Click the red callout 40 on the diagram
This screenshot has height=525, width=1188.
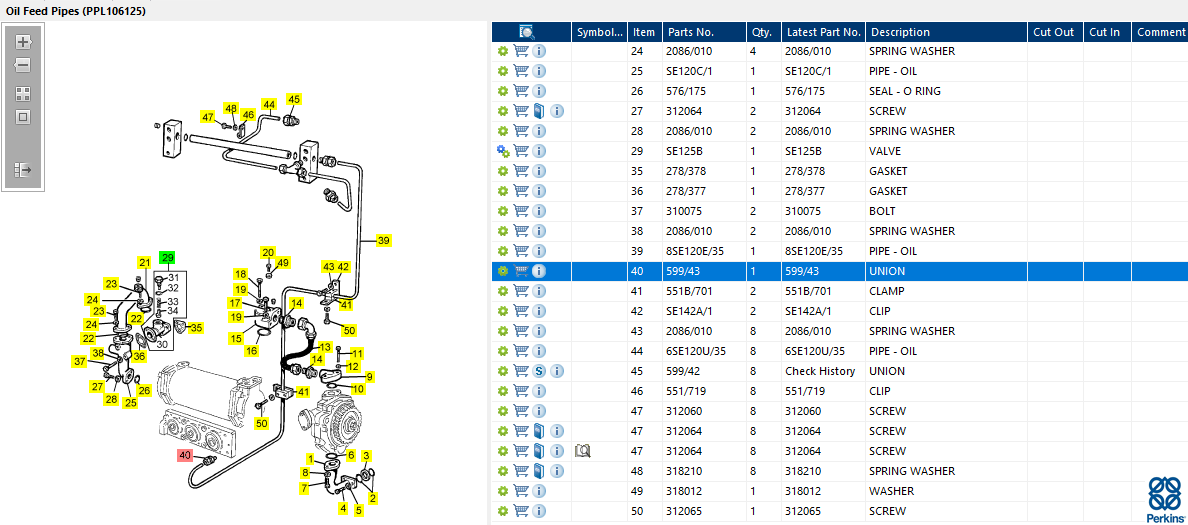[186, 455]
